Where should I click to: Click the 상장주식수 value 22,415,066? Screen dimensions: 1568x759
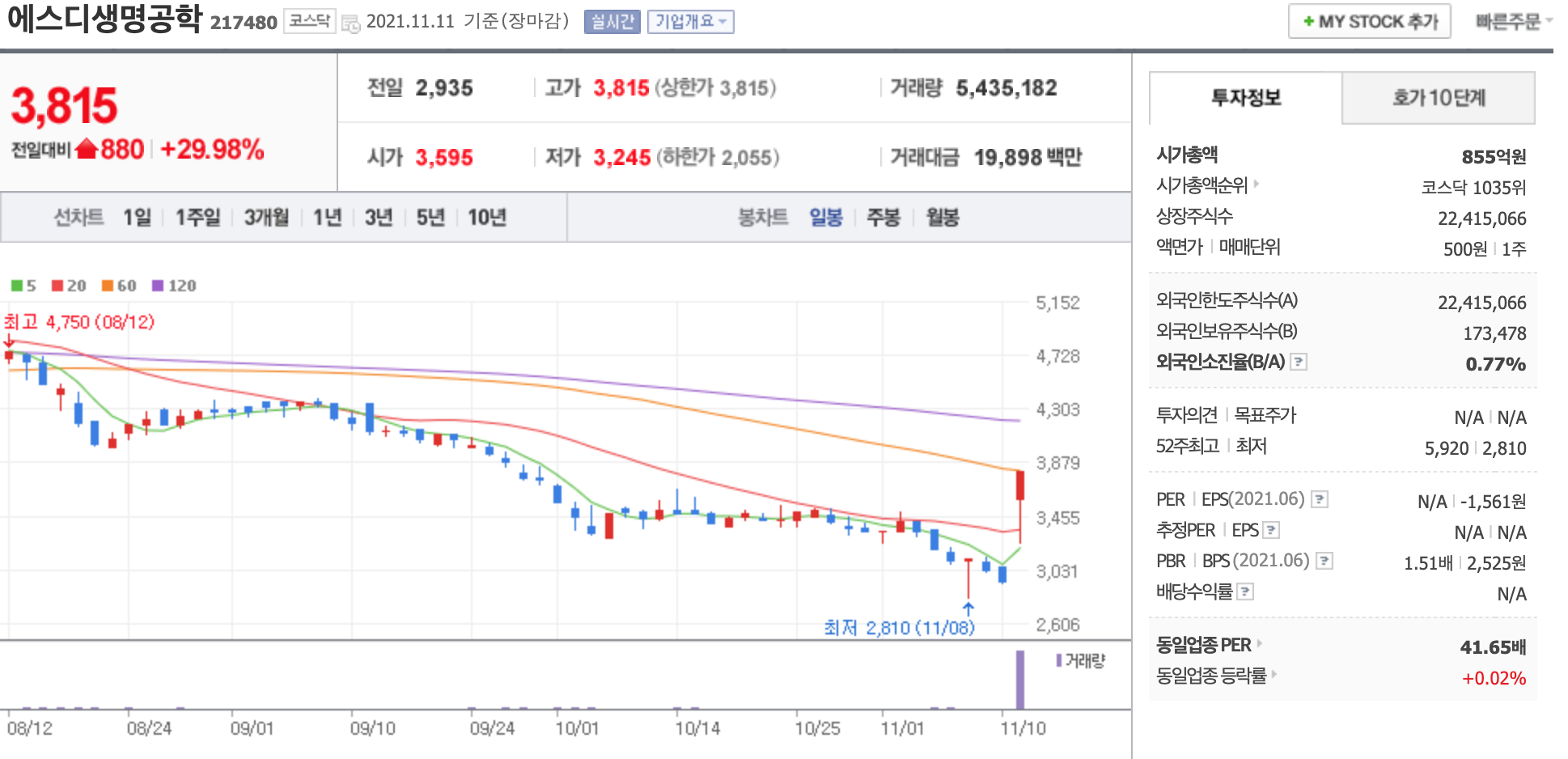tap(1481, 218)
